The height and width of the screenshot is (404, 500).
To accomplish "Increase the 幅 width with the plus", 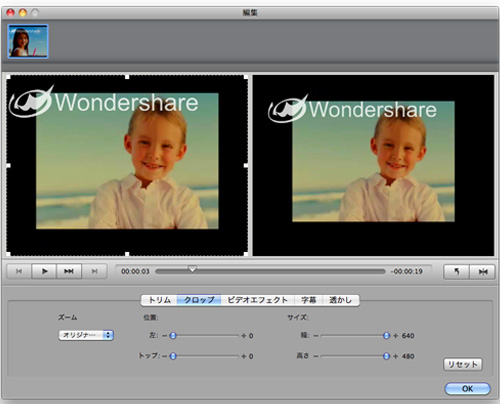I will [396, 336].
